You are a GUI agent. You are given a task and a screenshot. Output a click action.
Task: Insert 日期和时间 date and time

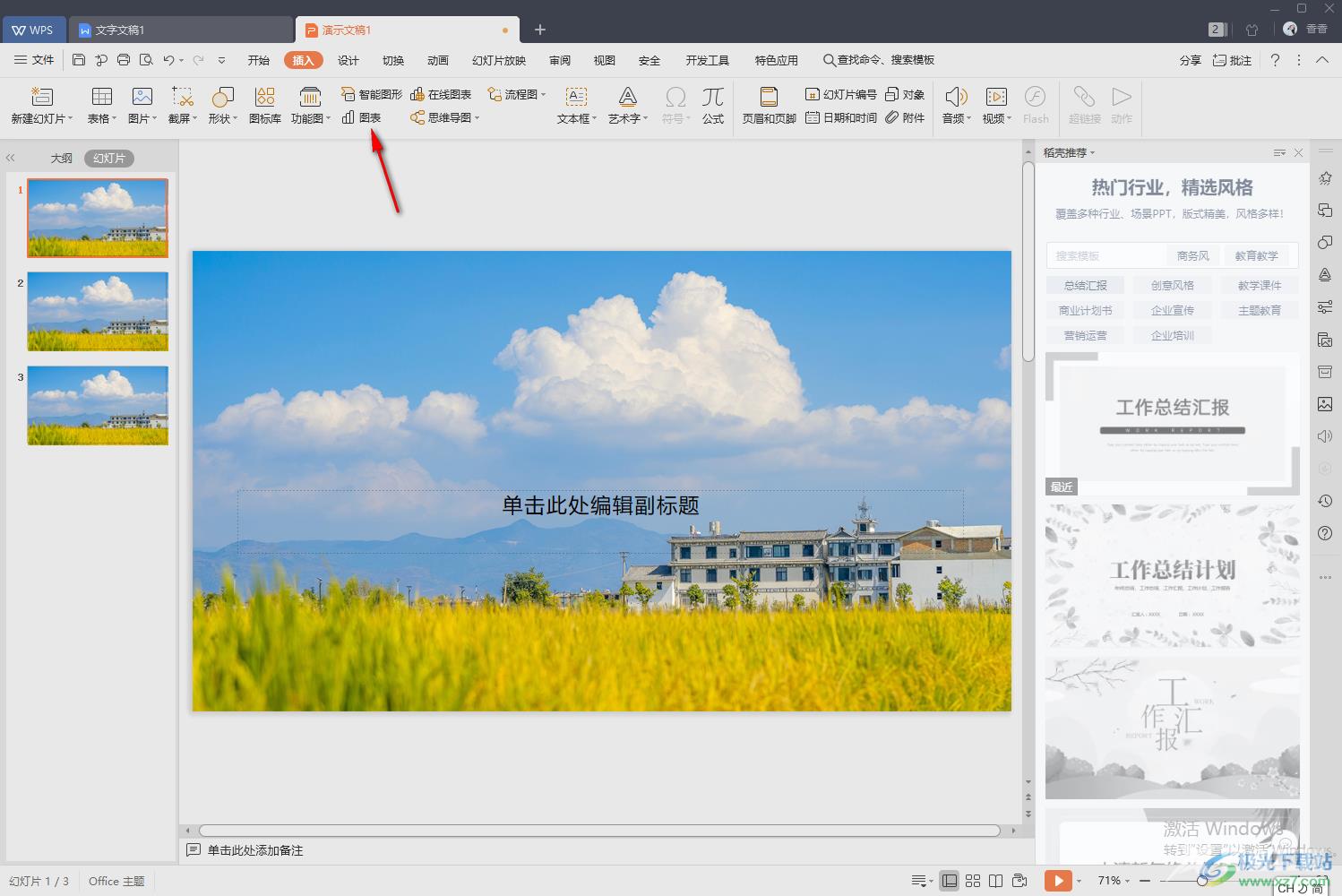[840, 117]
